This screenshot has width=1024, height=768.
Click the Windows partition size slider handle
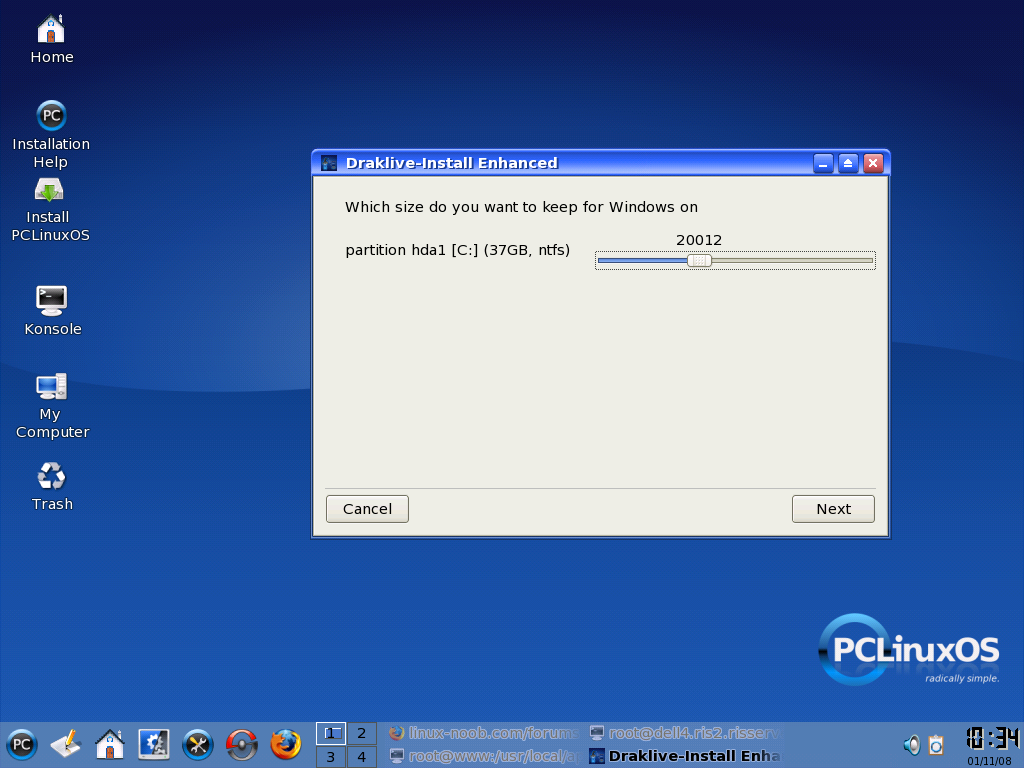click(700, 260)
